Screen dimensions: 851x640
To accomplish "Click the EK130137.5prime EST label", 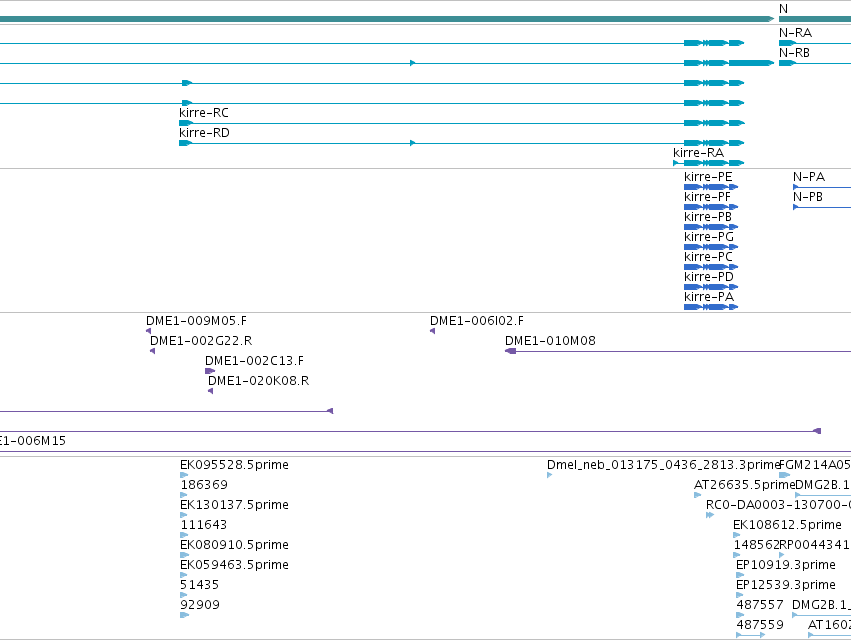I will coord(234,504).
